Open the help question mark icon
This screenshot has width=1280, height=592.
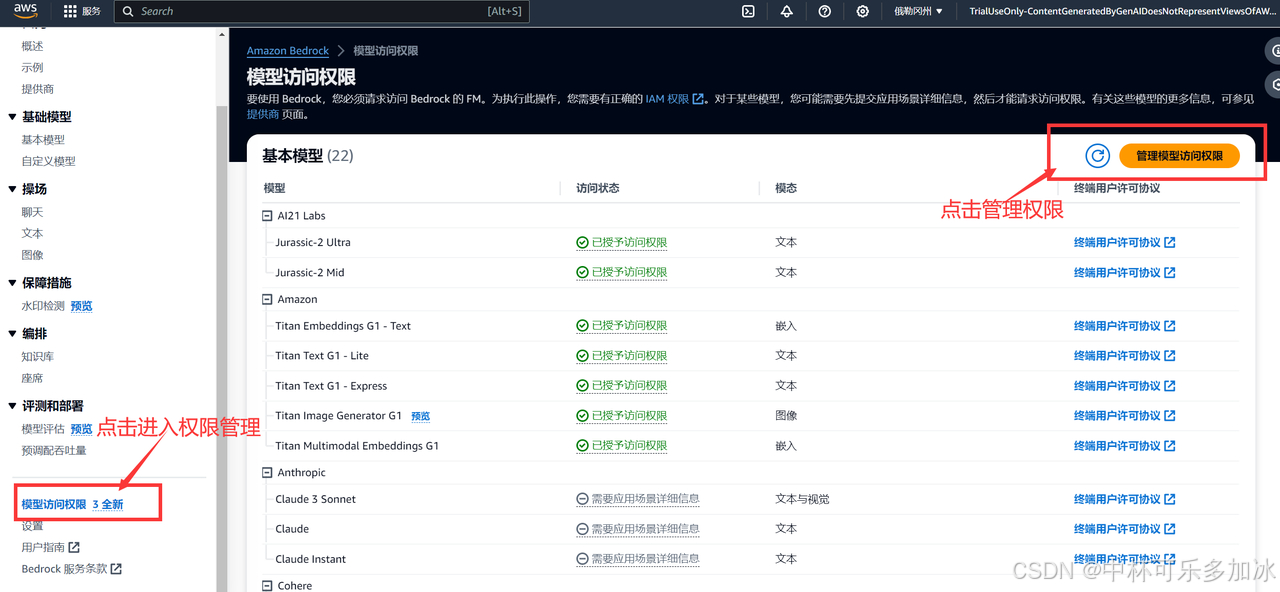click(x=825, y=12)
